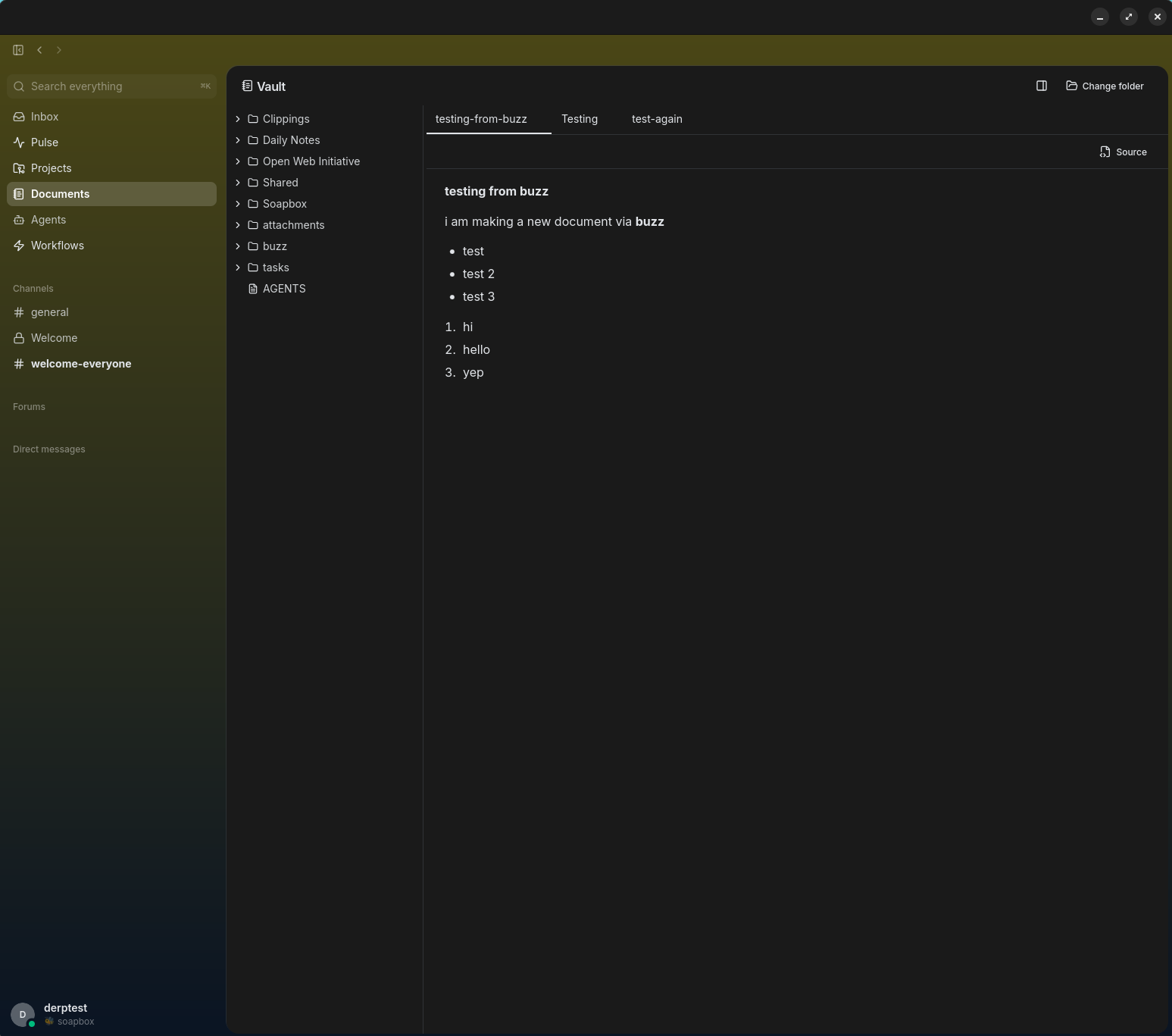1172x1036 pixels.
Task: Click the Direct messages section header
Action: pyautogui.click(x=49, y=449)
